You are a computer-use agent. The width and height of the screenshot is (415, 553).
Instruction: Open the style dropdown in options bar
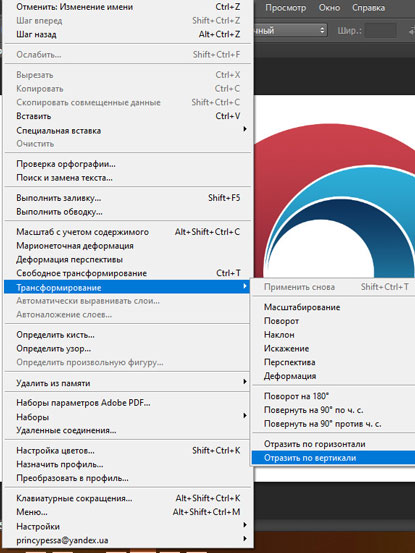point(290,31)
